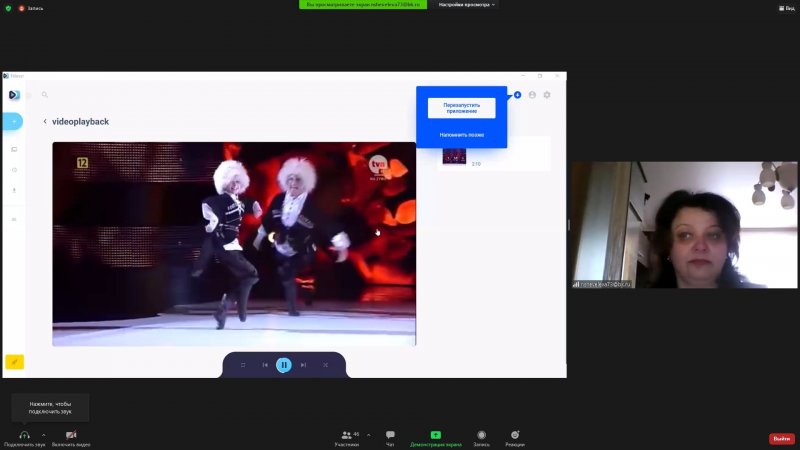Viewport: 800px width, 450px height.
Task: Click the blue update download icon
Action: pyautogui.click(x=517, y=95)
